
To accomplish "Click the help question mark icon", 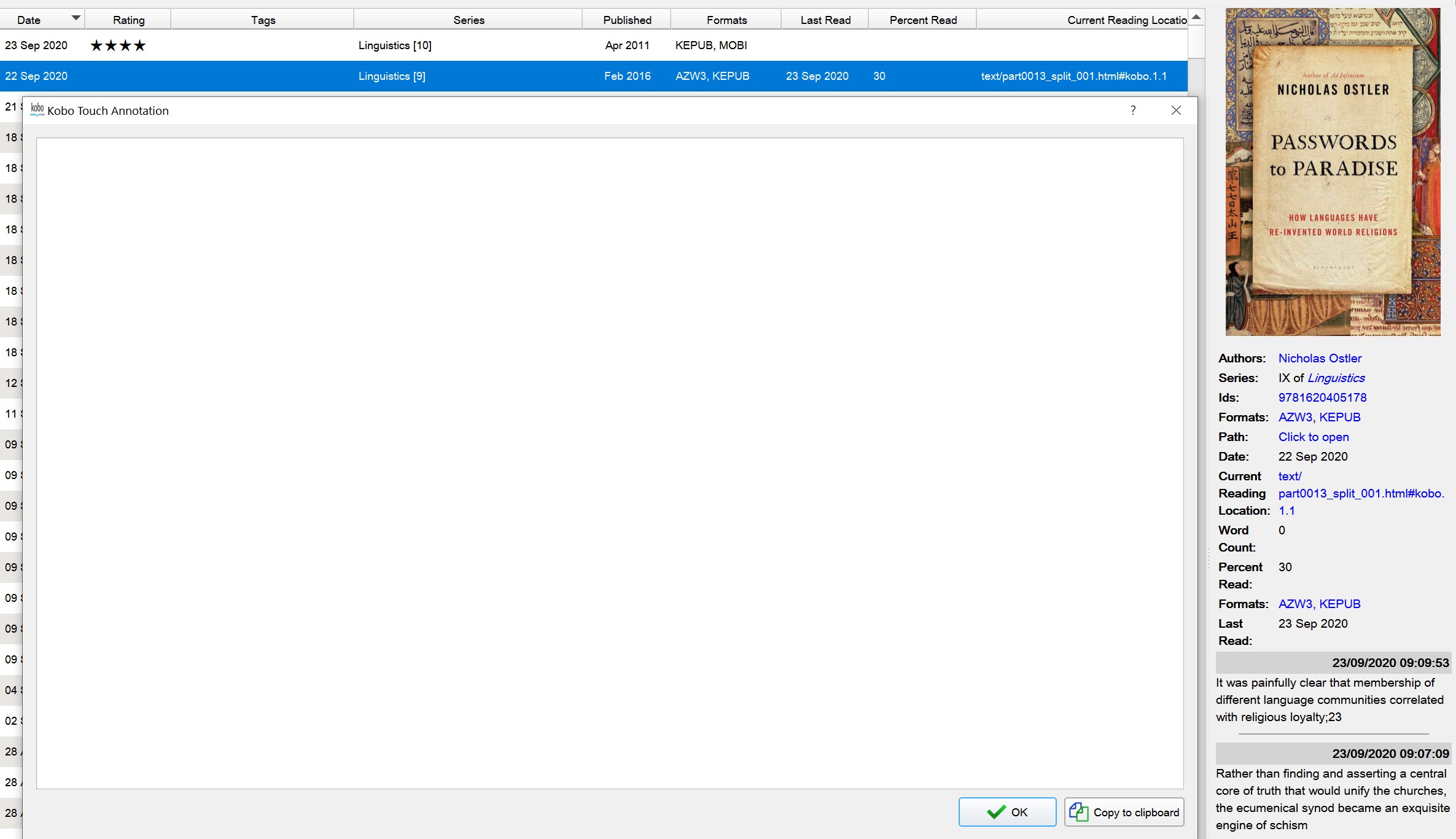I will pos(1132,111).
